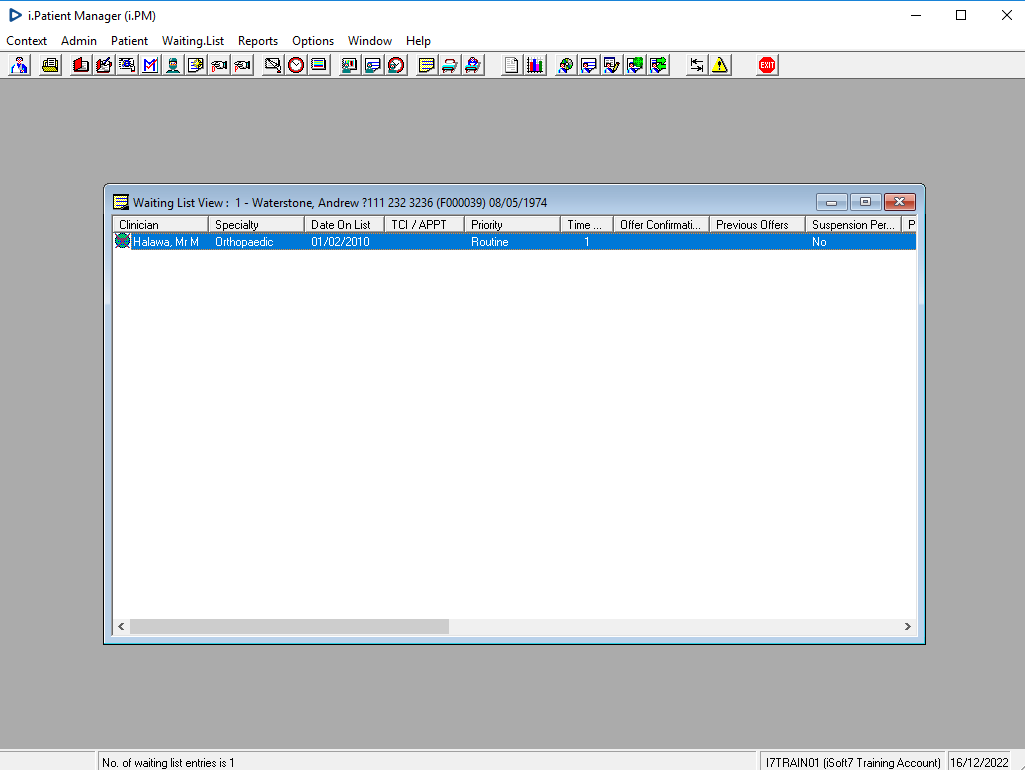
Task: Open the Admin menu
Action: [x=79, y=41]
